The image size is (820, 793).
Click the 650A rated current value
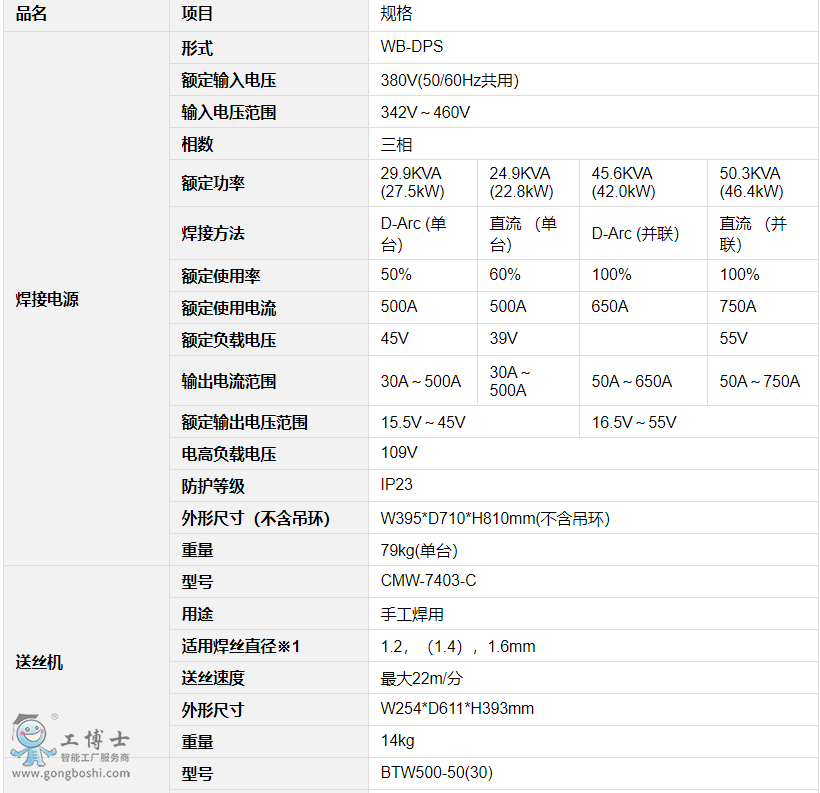point(610,306)
